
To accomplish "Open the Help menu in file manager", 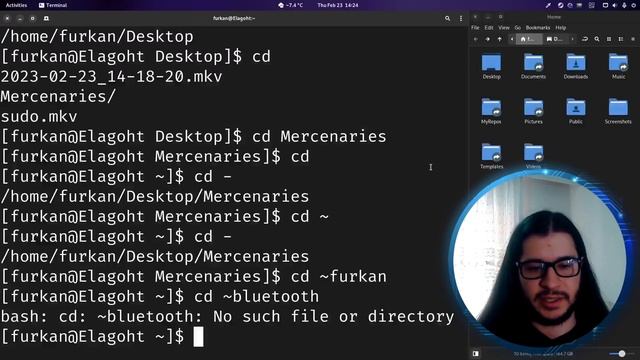I will click(561, 28).
